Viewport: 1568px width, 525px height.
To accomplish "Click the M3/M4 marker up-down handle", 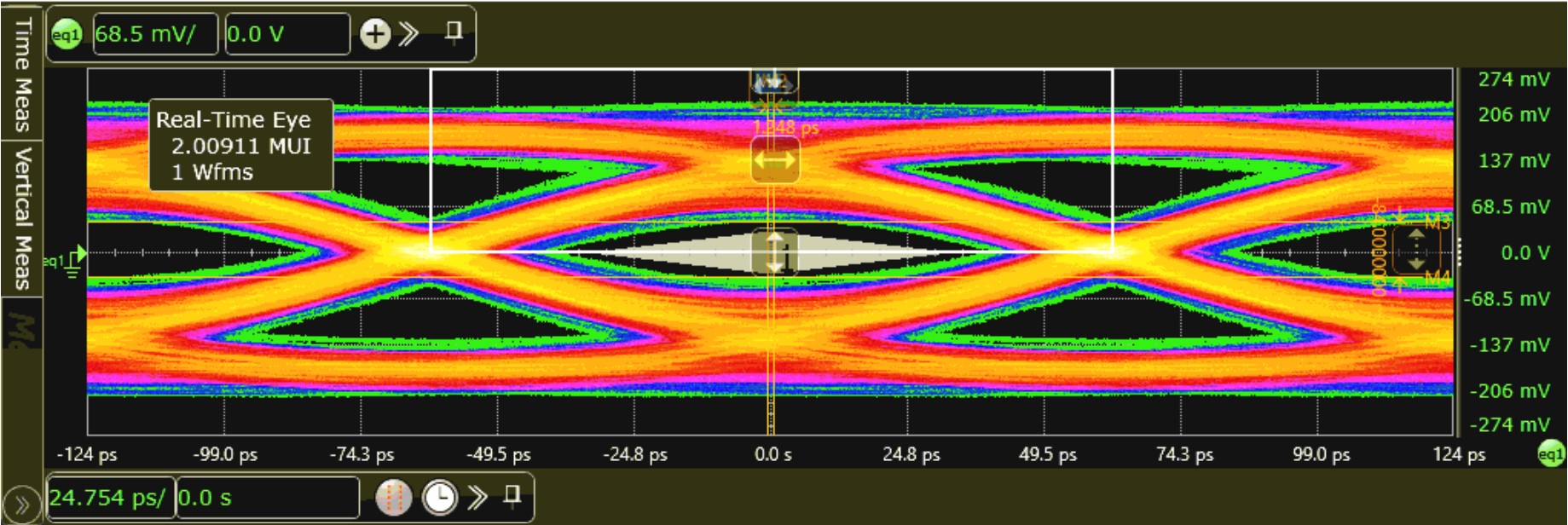I will 1415,250.
